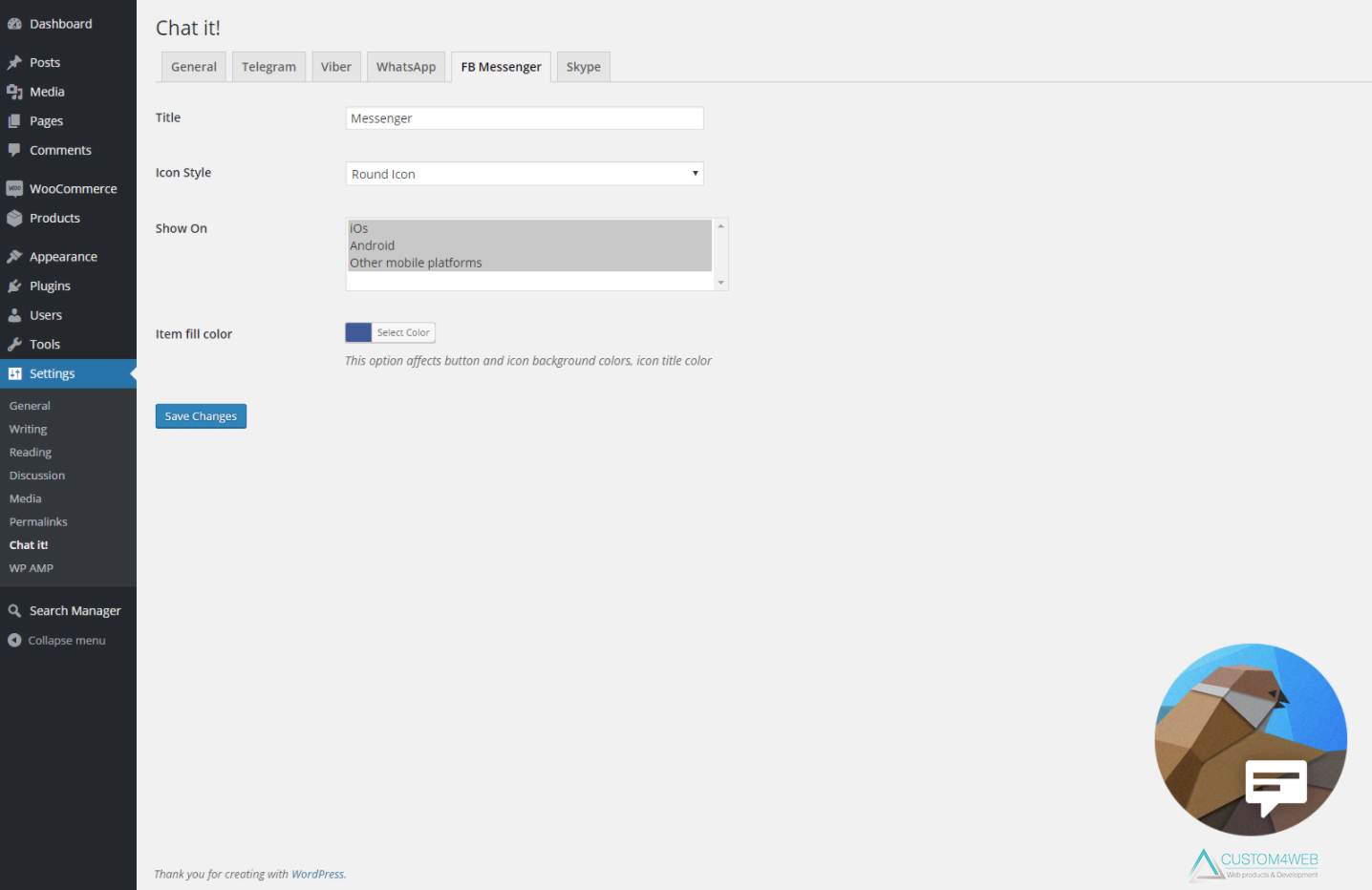Screen dimensions: 1372x890
Task: Click the Save Changes button
Action: coord(201,416)
